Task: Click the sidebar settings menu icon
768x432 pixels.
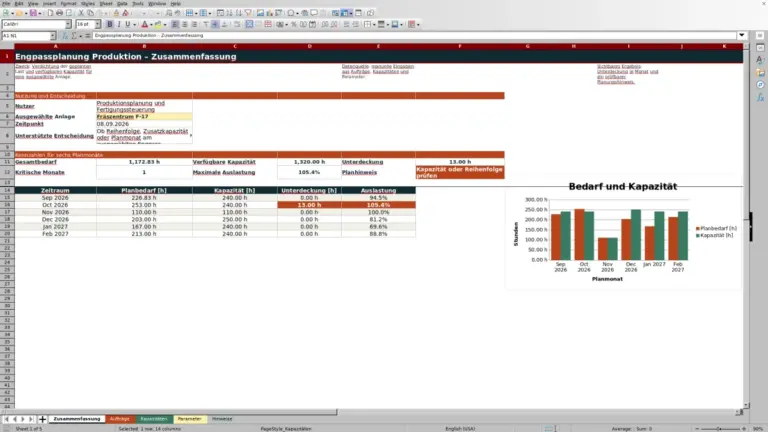Action: click(760, 35)
